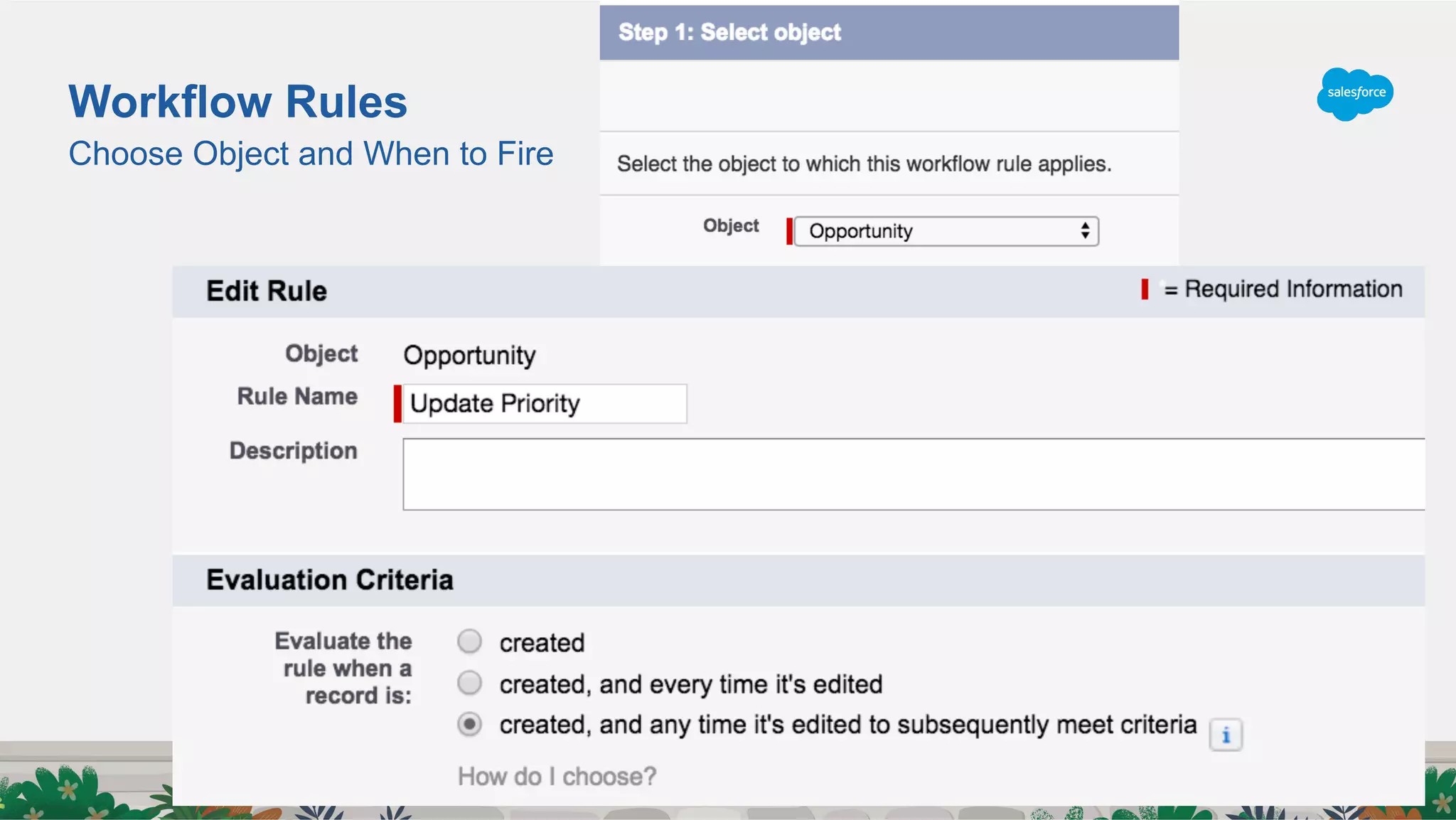Click the info icon beside the evaluation criteria
The height and width of the screenshot is (820, 1456).
tap(1226, 735)
